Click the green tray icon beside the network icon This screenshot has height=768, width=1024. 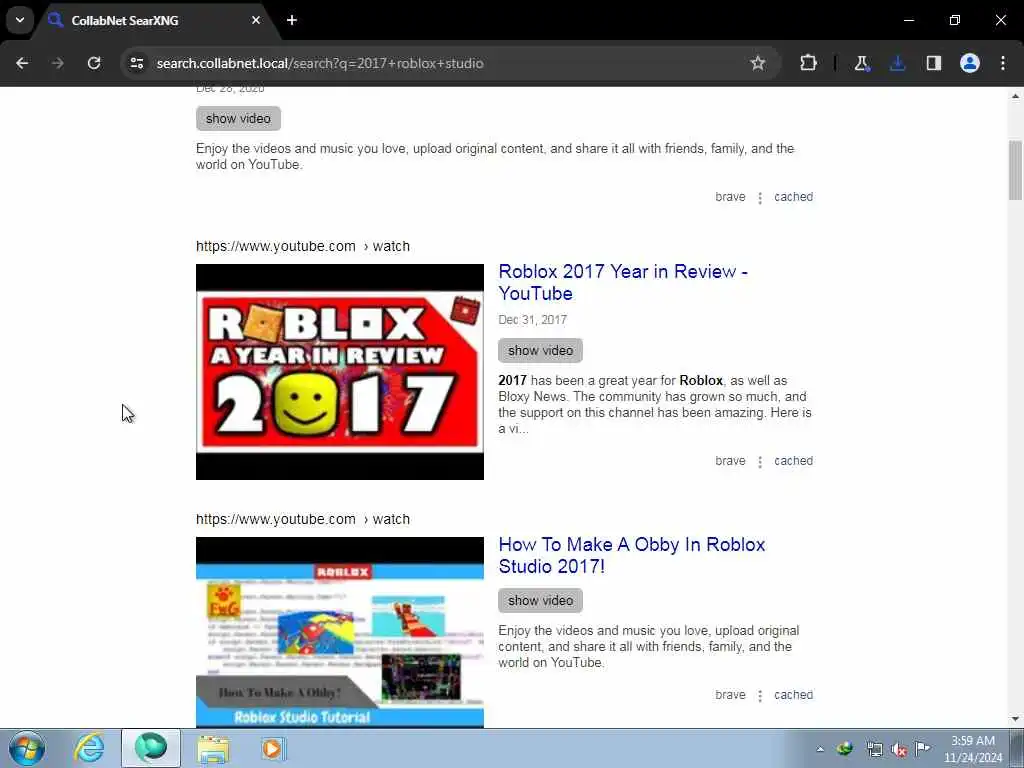coord(844,749)
